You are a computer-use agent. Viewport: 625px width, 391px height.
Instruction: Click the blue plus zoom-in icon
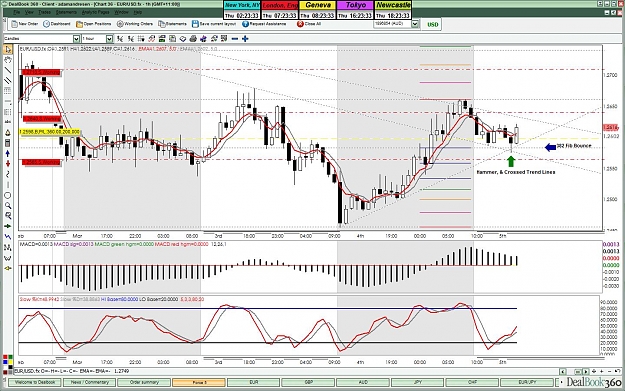pyautogui.click(x=245, y=39)
